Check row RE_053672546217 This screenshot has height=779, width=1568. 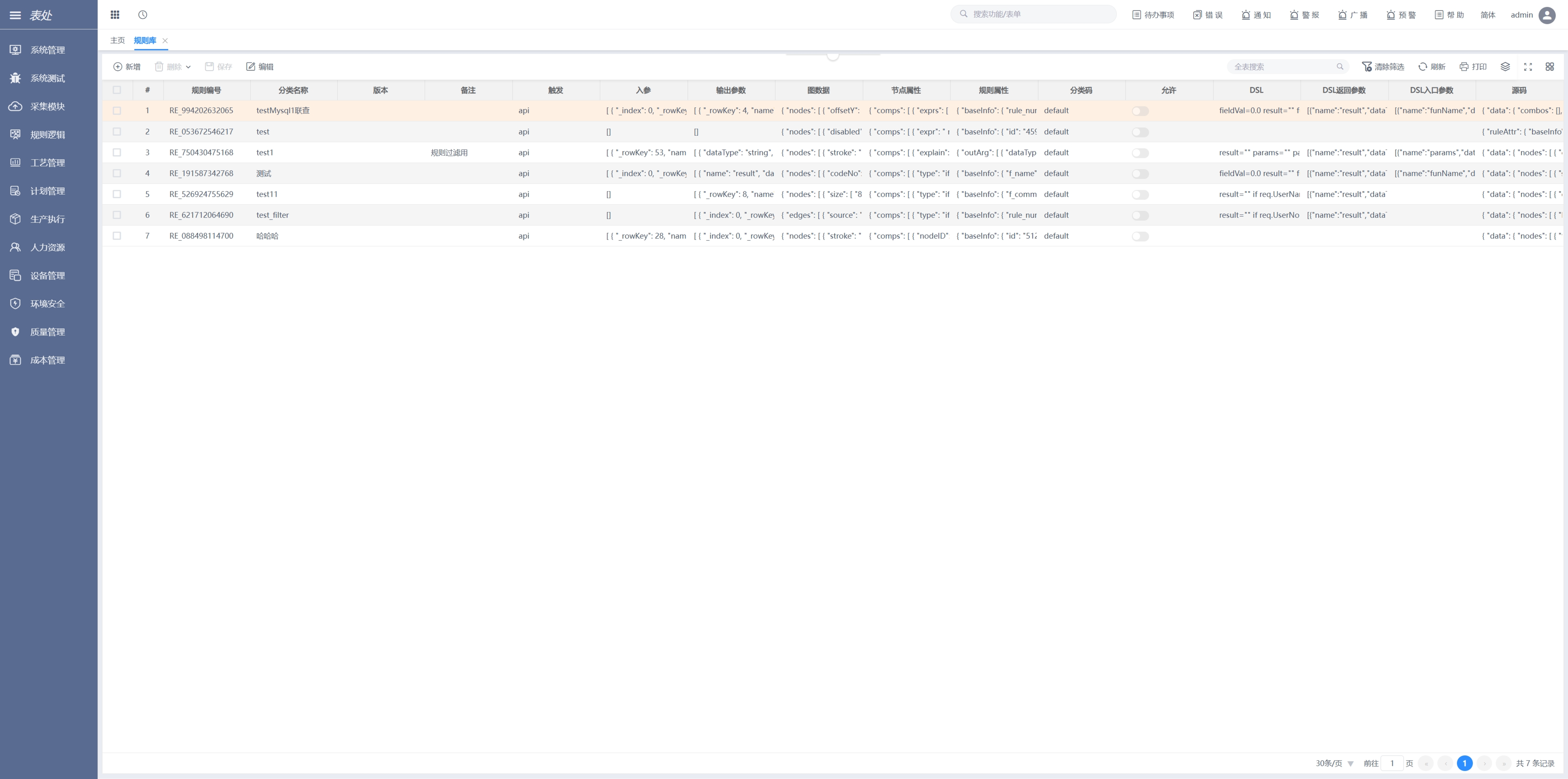(x=117, y=132)
